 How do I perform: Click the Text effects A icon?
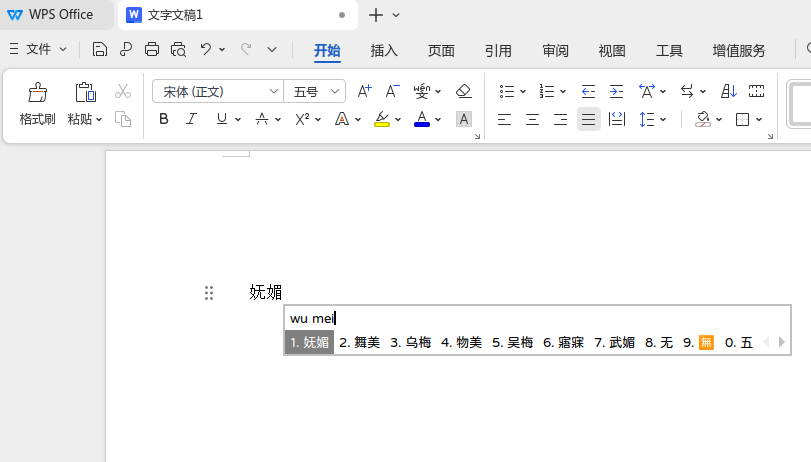[x=342, y=120]
